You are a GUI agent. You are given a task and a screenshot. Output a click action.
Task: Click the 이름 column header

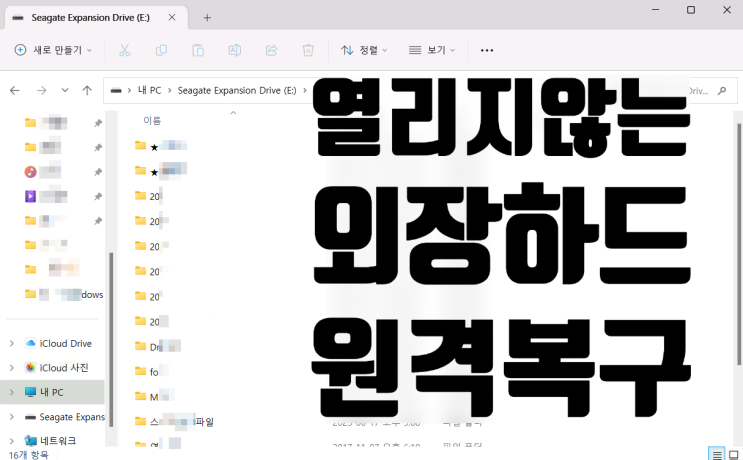click(152, 120)
